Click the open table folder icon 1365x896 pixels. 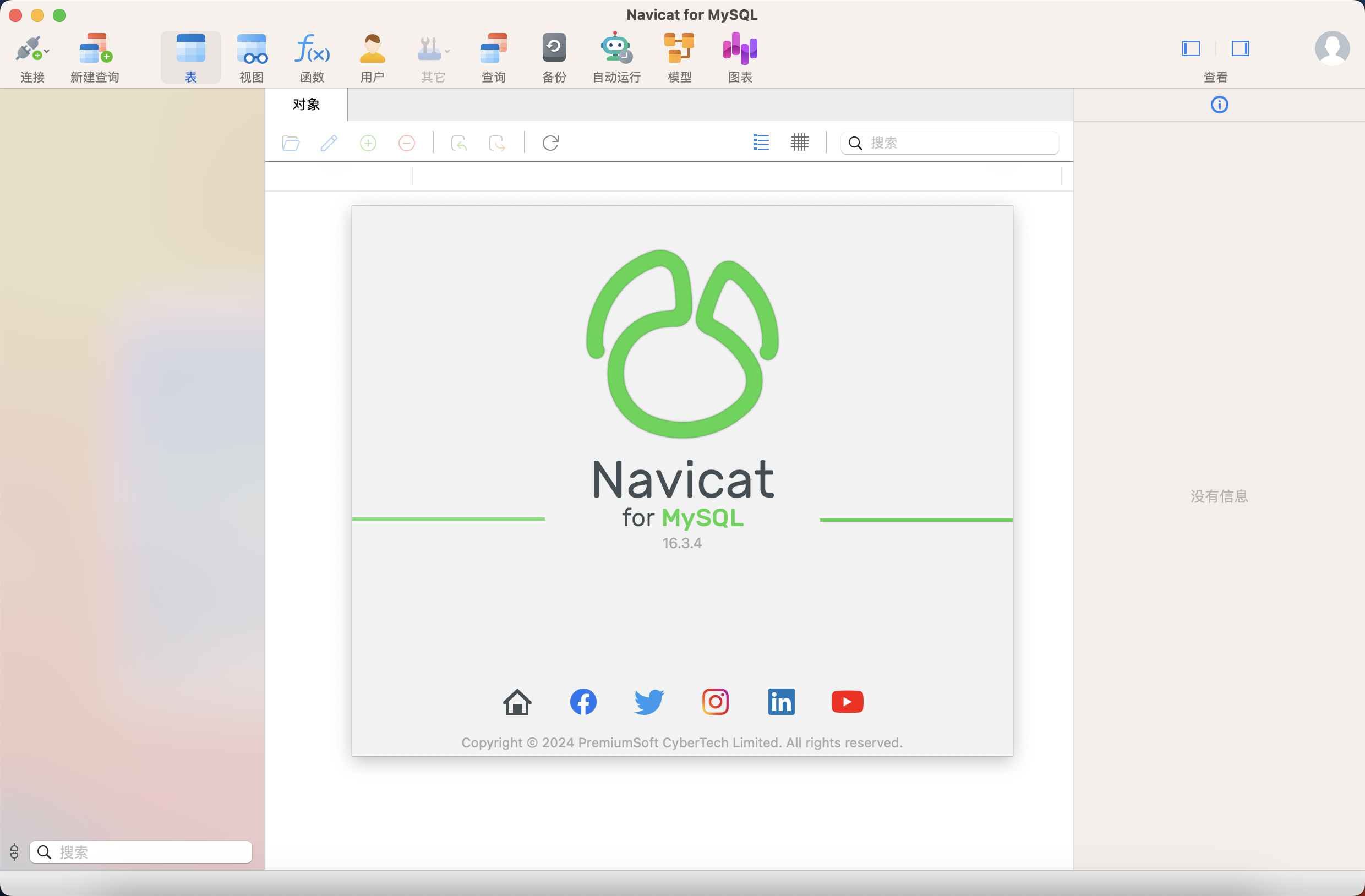pos(291,143)
